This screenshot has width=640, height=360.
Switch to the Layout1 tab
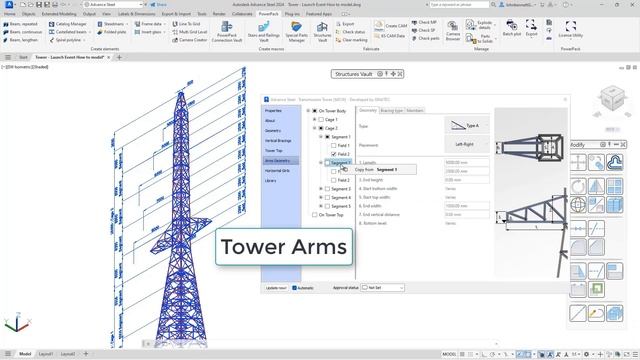[46, 354]
